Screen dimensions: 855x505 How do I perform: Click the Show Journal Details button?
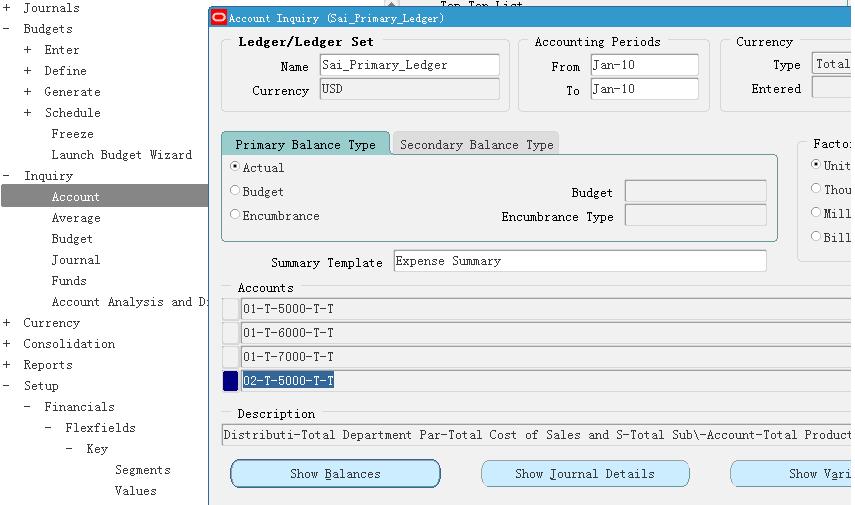click(585, 473)
